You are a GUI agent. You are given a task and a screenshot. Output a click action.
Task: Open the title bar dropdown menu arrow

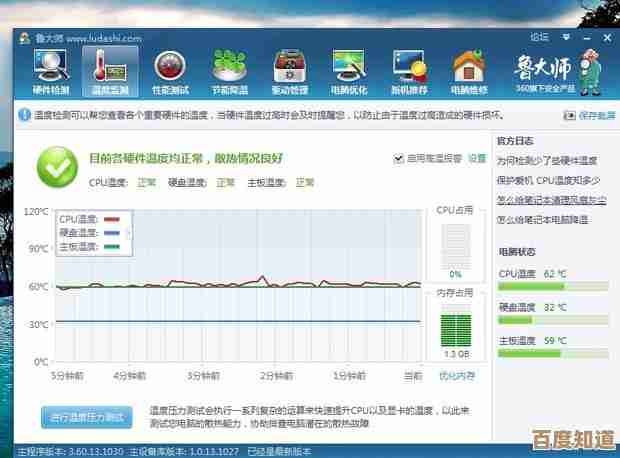(566, 37)
